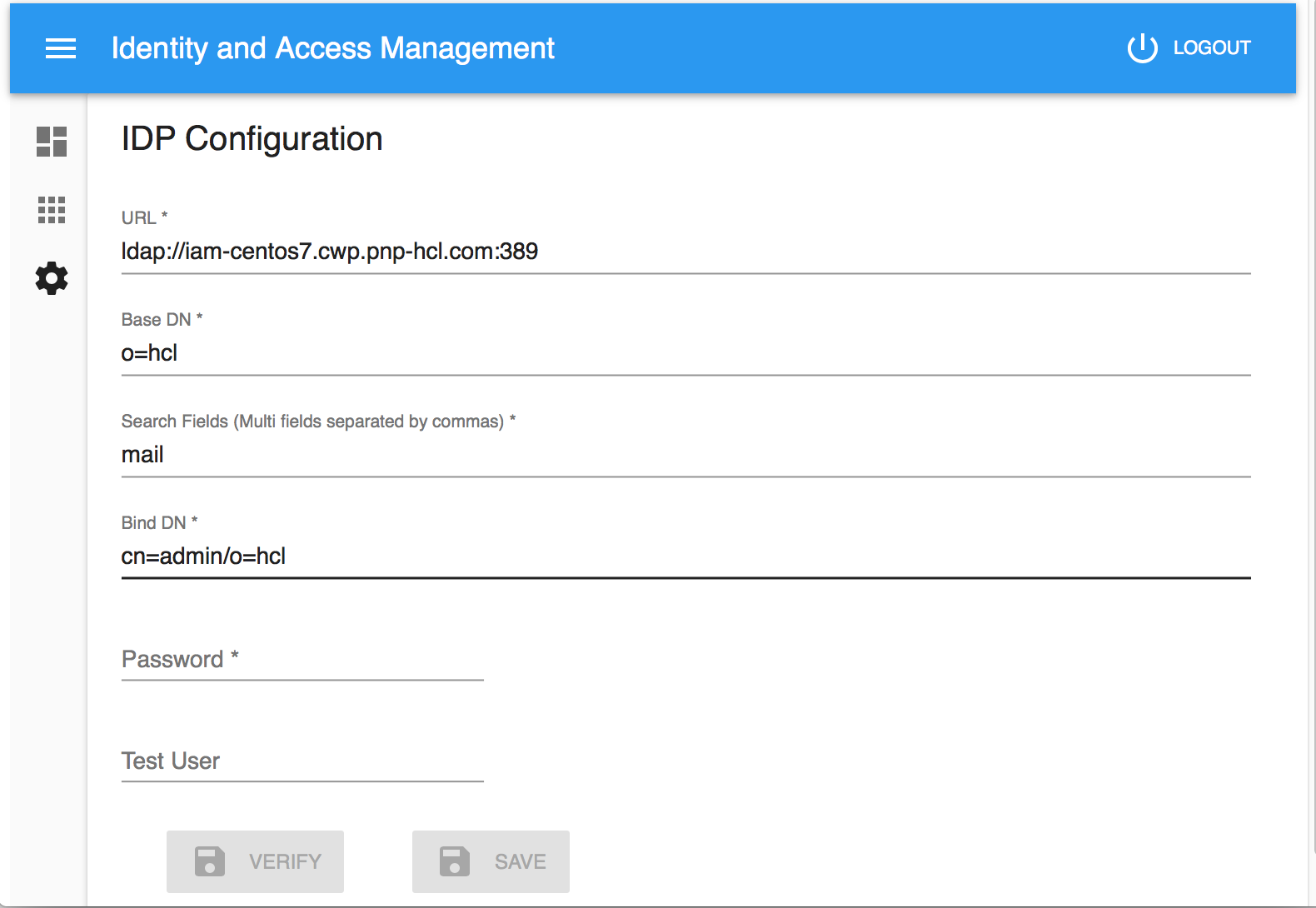Click the SAVE button
1316x908 pixels.
tap(491, 861)
